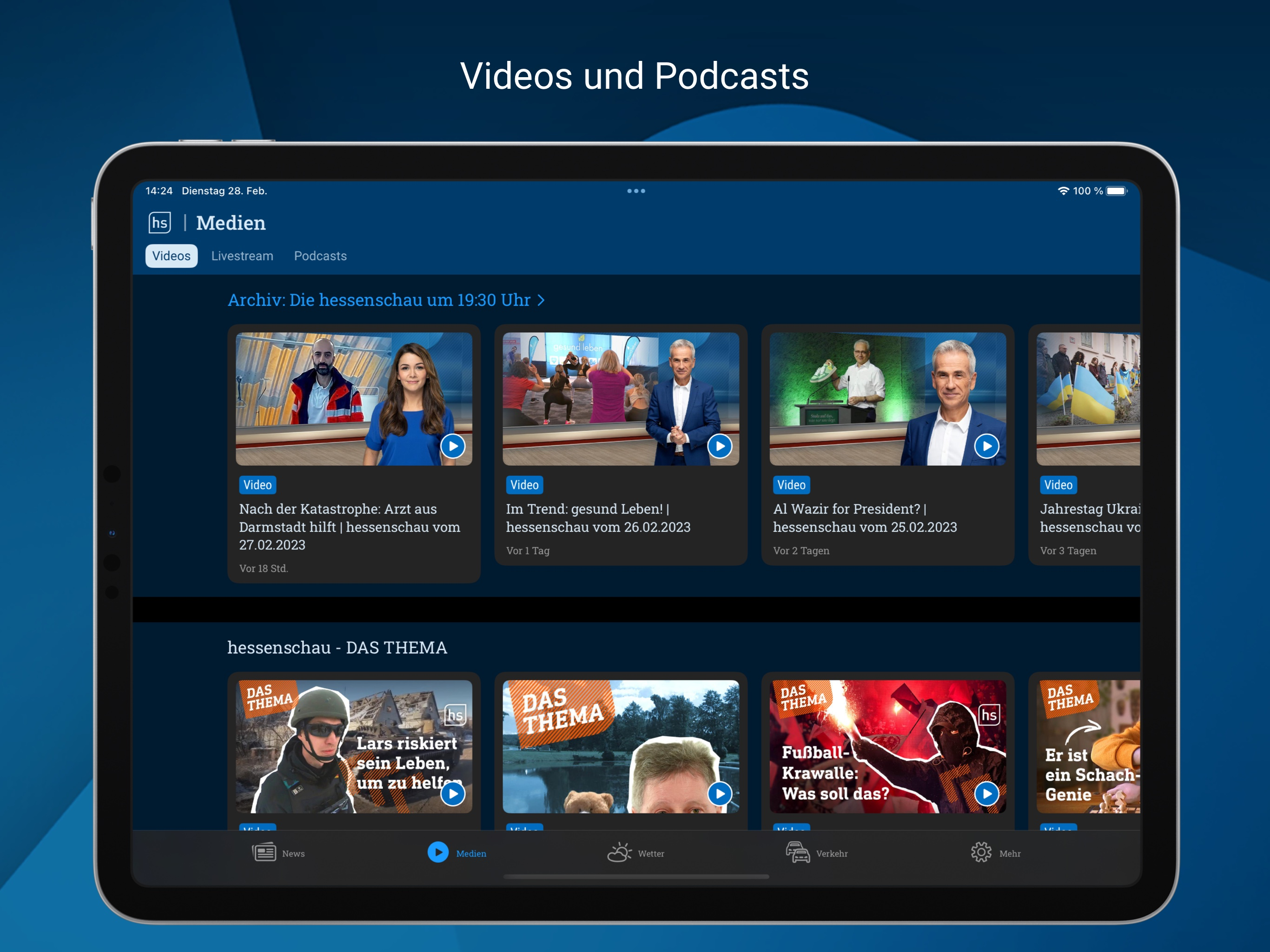Play the Lars riskiert sein Leben video
This screenshot has width=1270, height=952.
pyautogui.click(x=453, y=793)
